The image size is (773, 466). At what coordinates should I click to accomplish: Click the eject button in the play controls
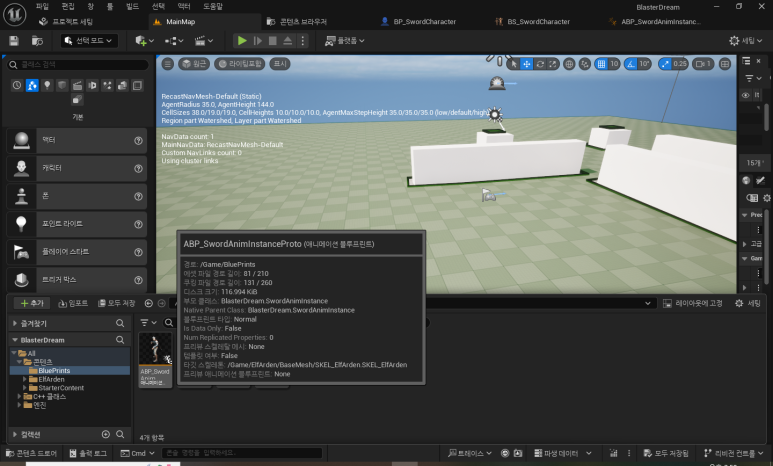pos(288,41)
